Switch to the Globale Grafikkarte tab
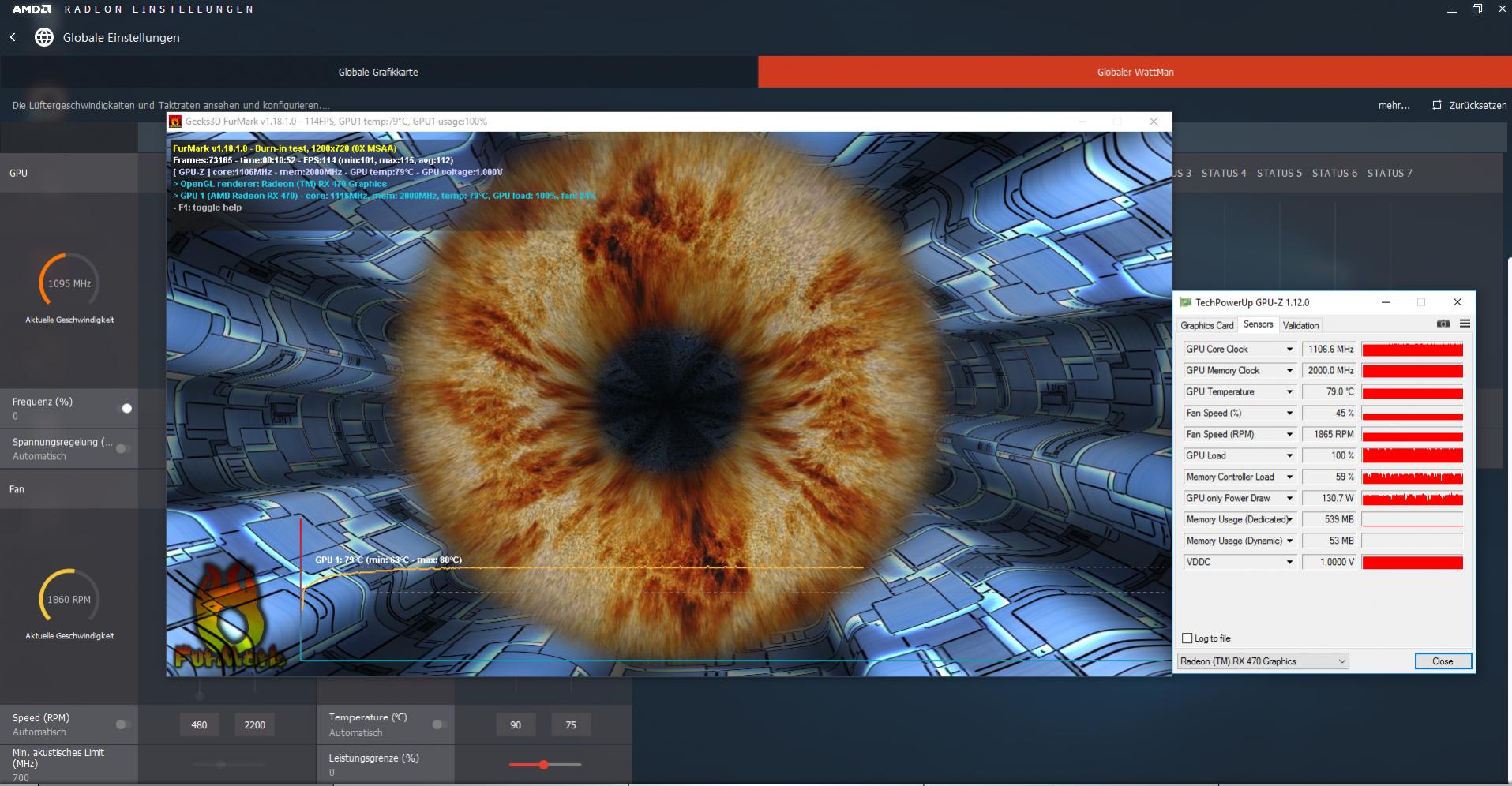1512x786 pixels. pos(378,72)
